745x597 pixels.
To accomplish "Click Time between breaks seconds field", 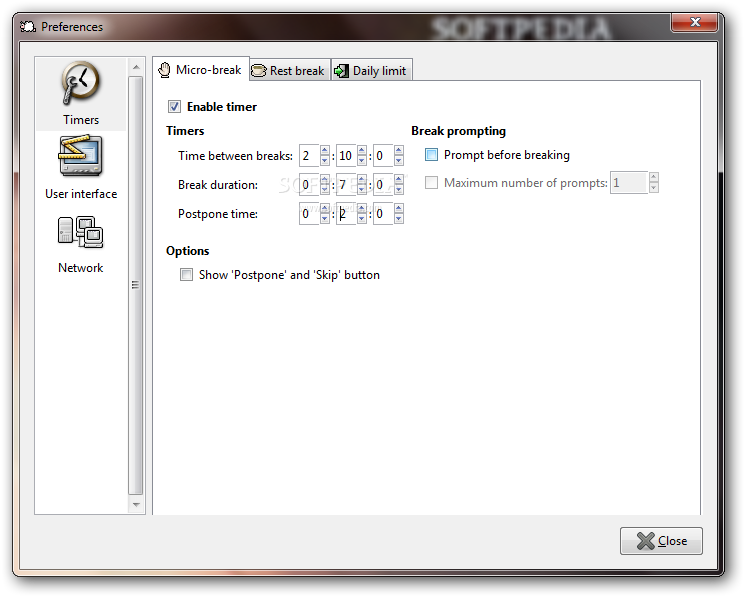I will click(383, 155).
